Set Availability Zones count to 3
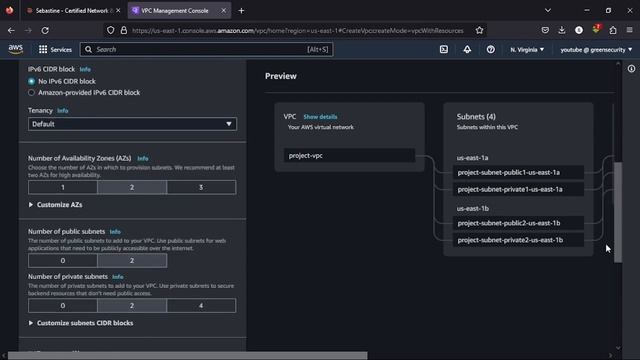Viewport: 640px width, 360px height. 201,187
